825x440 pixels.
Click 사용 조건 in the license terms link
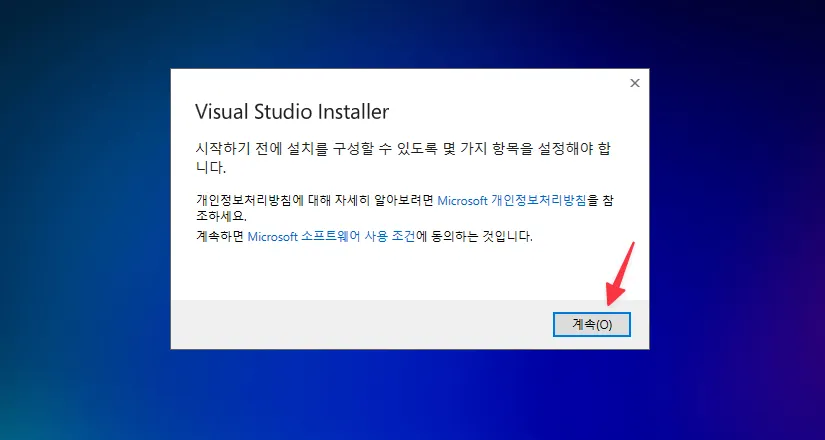pos(389,236)
